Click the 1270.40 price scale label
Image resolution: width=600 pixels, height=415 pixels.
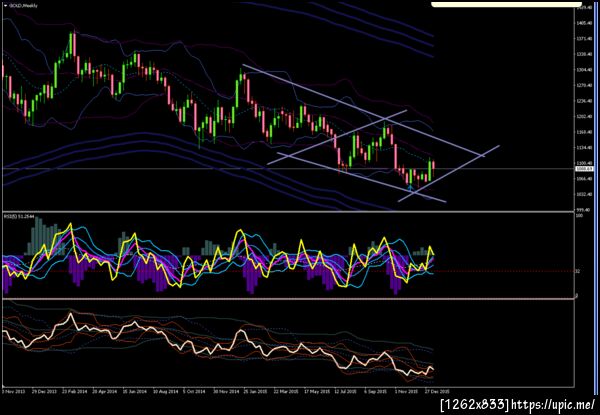click(584, 85)
